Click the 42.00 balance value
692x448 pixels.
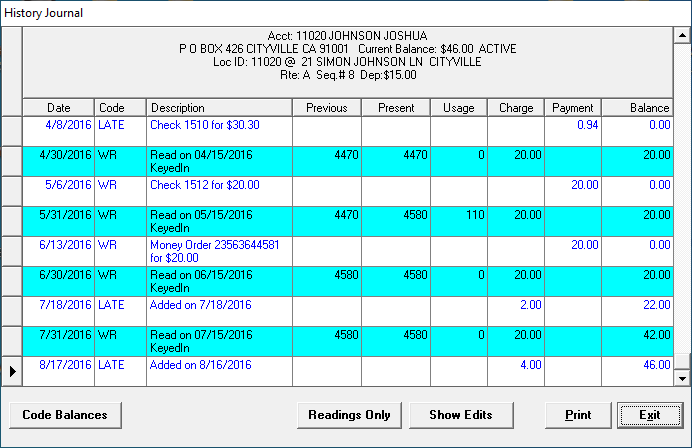(657, 335)
